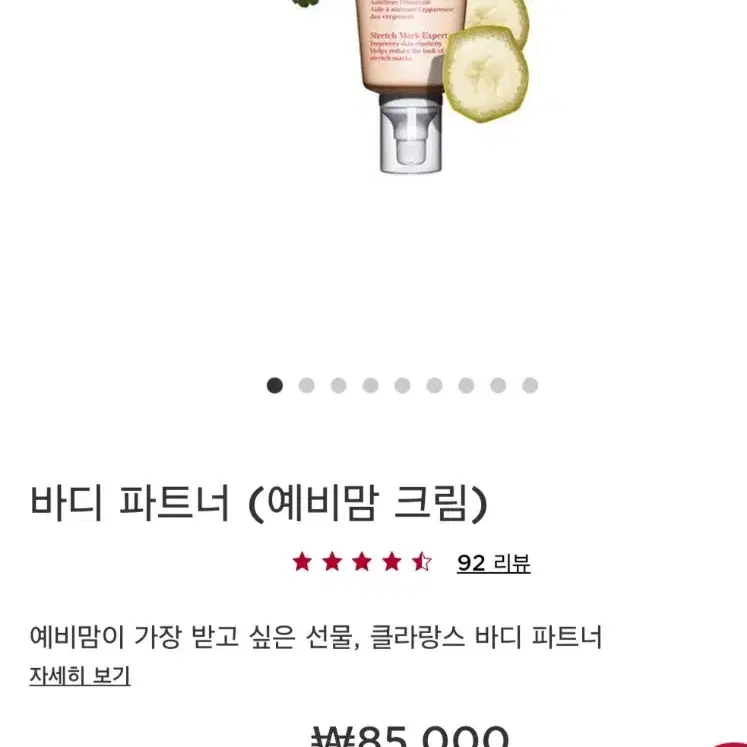The image size is (747, 747).
Task: View the last carousel image dot
Action: 530,385
